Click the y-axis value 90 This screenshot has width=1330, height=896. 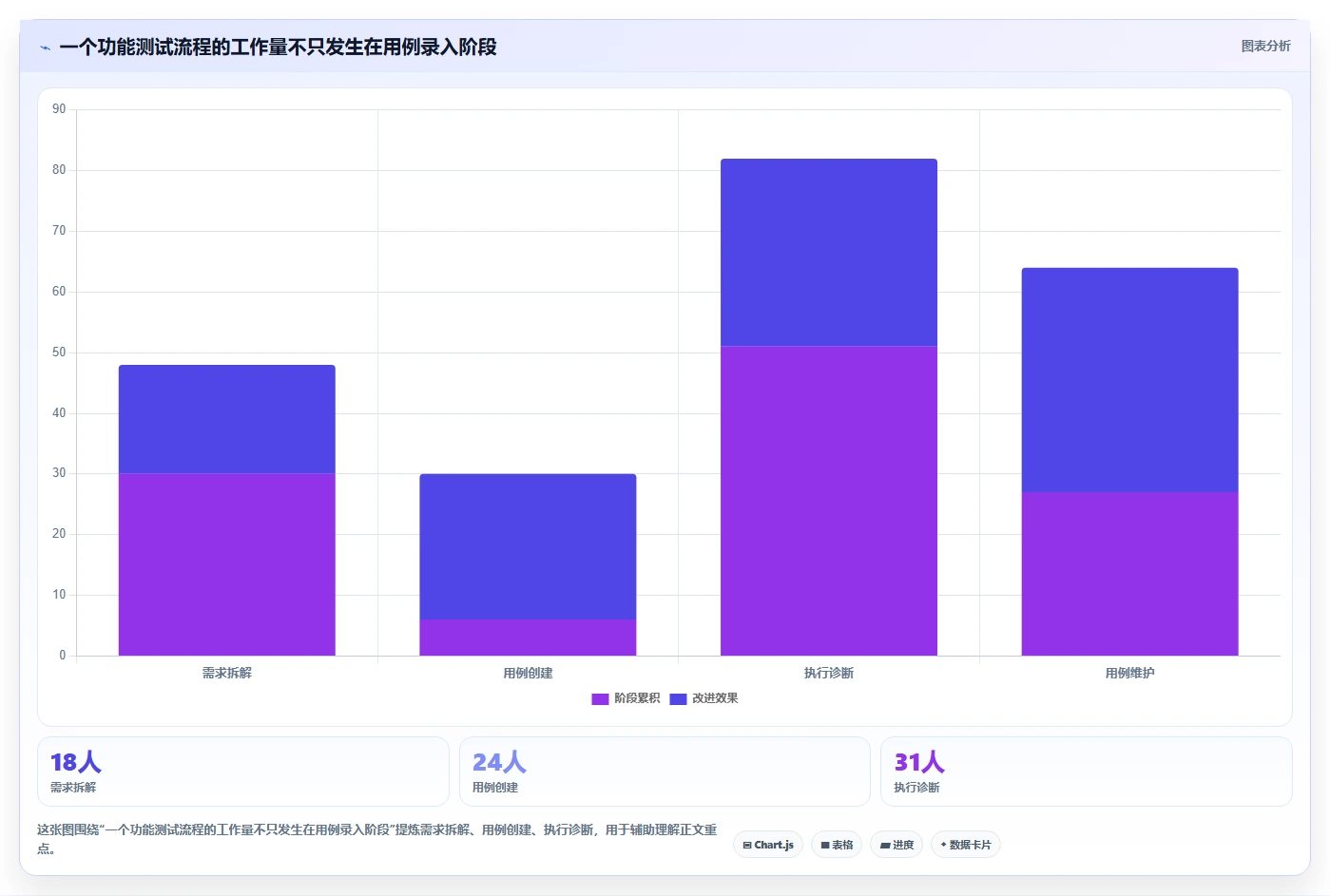pyautogui.click(x=59, y=109)
